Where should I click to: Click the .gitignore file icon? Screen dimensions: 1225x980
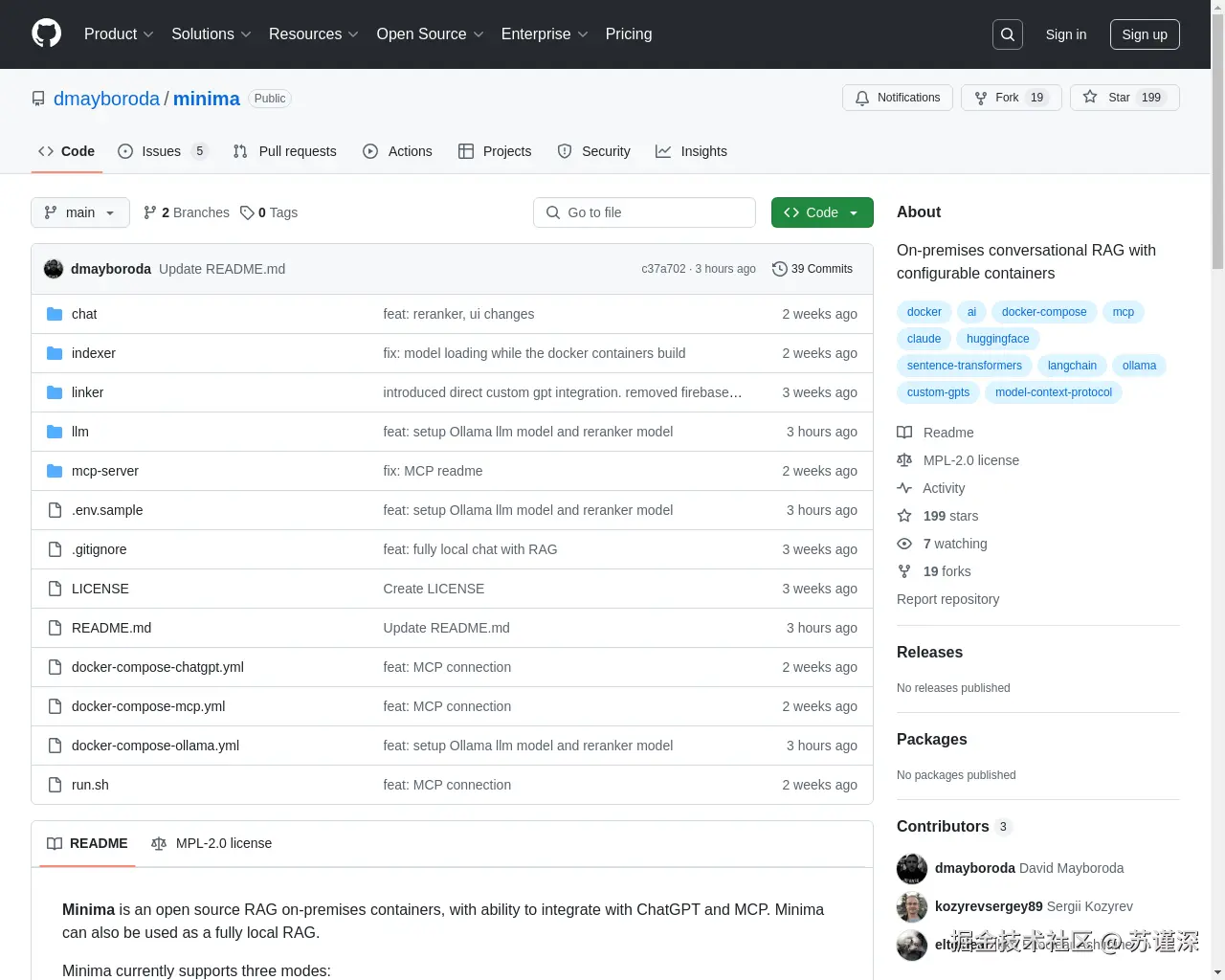pos(55,549)
